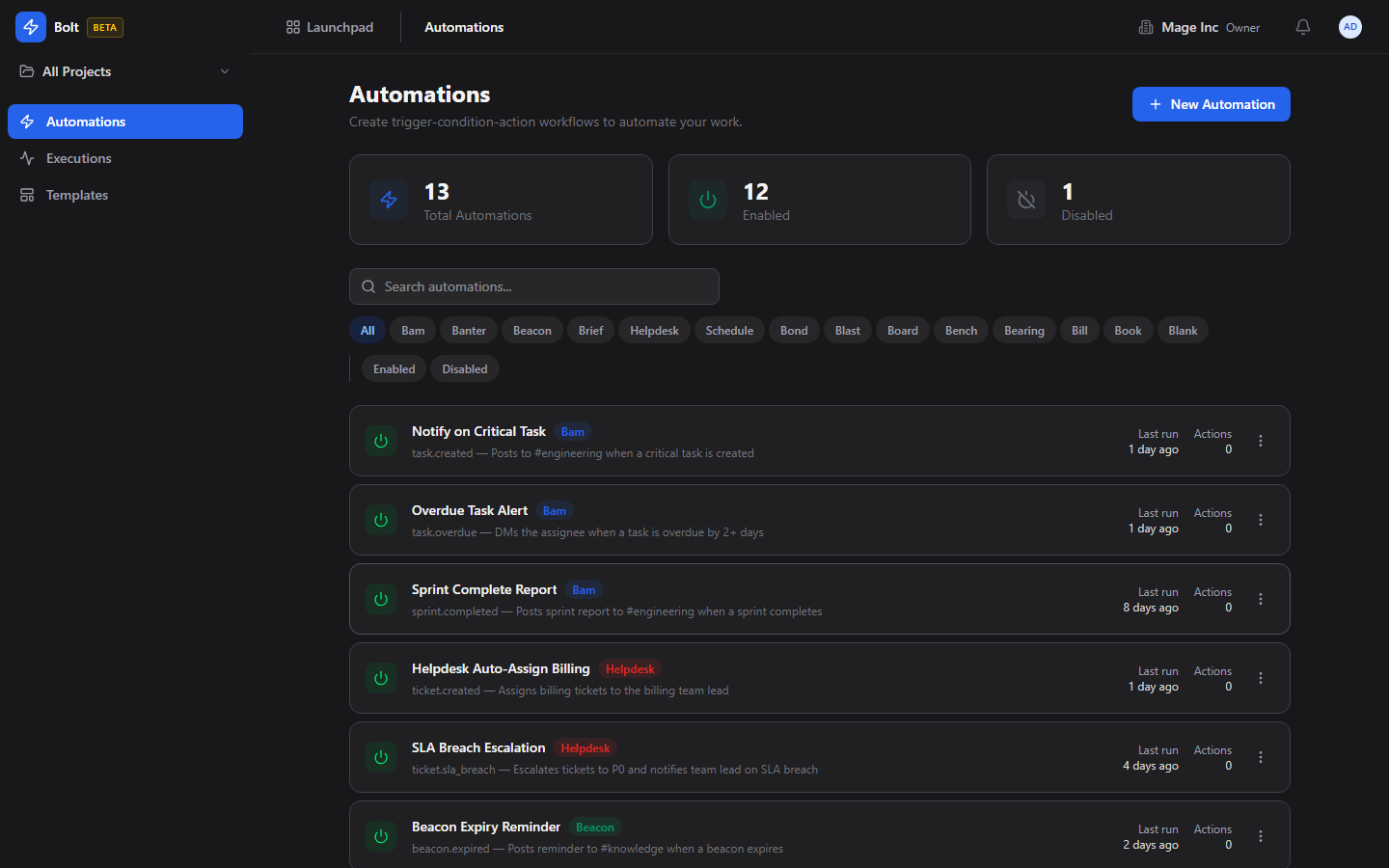Image resolution: width=1389 pixels, height=868 pixels.
Task: Toggle power for Notify on Critical Task
Action: pos(381,441)
